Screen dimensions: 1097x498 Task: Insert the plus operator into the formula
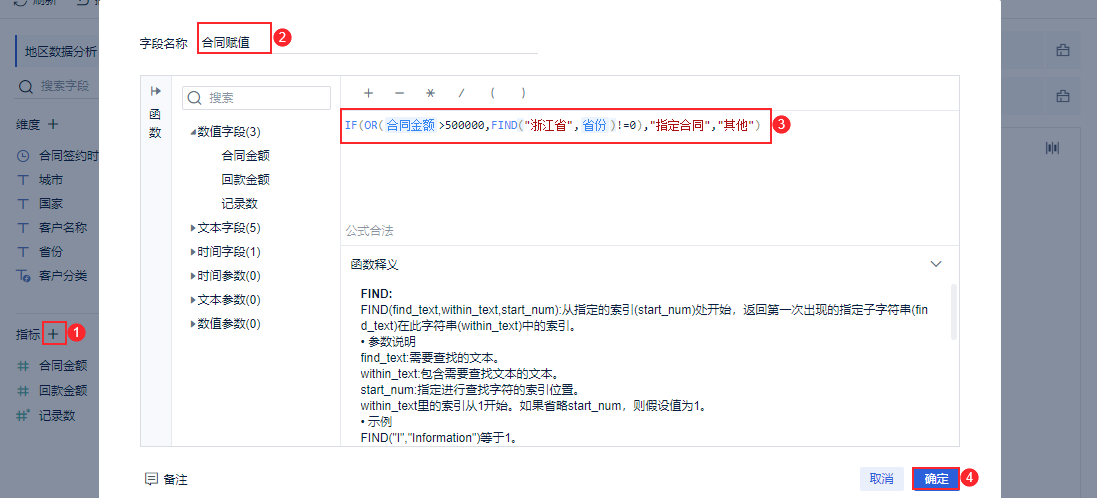pos(368,92)
